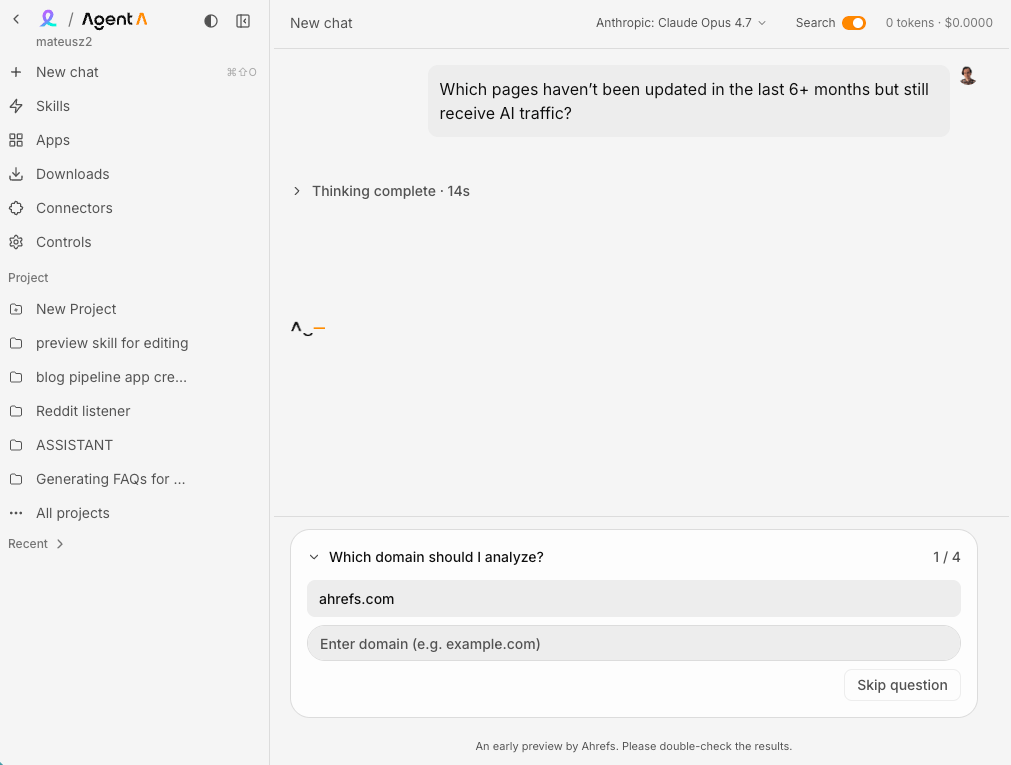Click folder icon beside ASSISTANT
Viewport: 1011px width, 765px height.
pyautogui.click(x=16, y=445)
